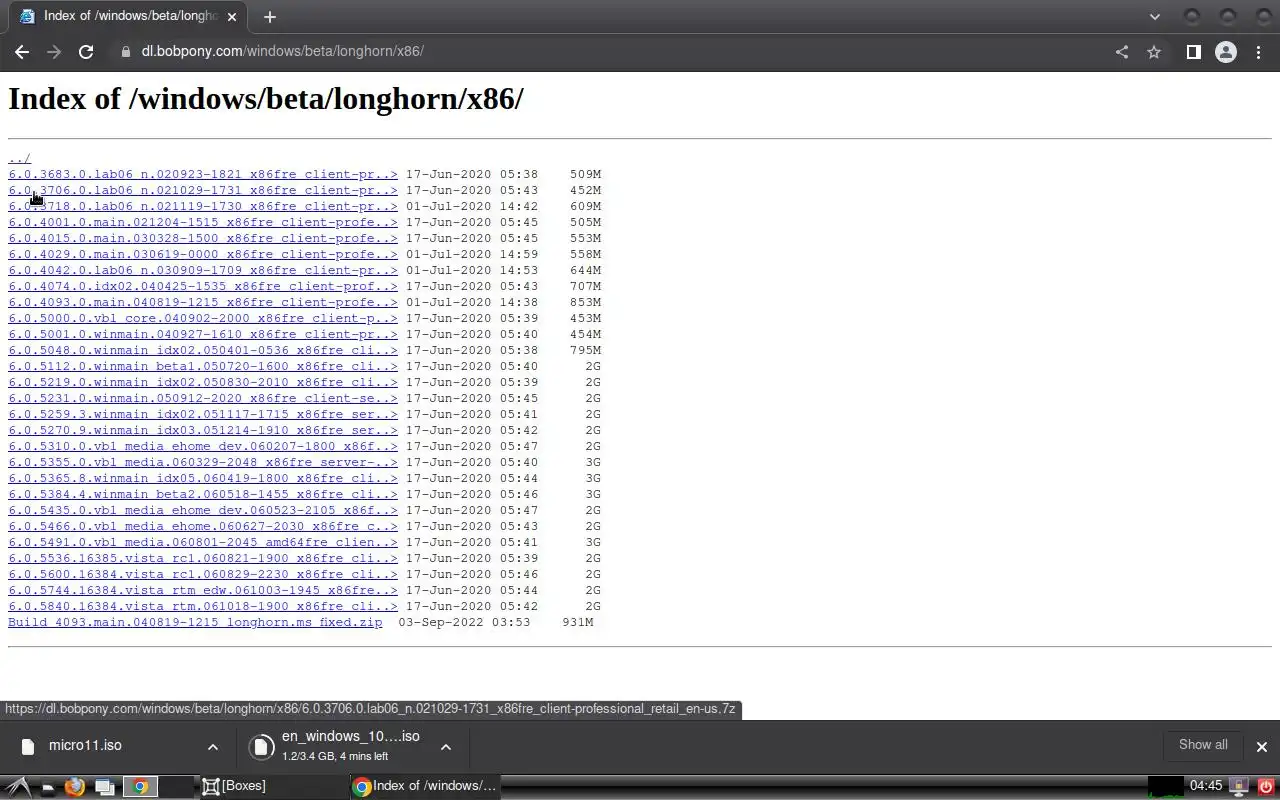
Task: Download 6.0.5384.4.winmain_beta2.060518-1455 build
Action: click(x=203, y=494)
